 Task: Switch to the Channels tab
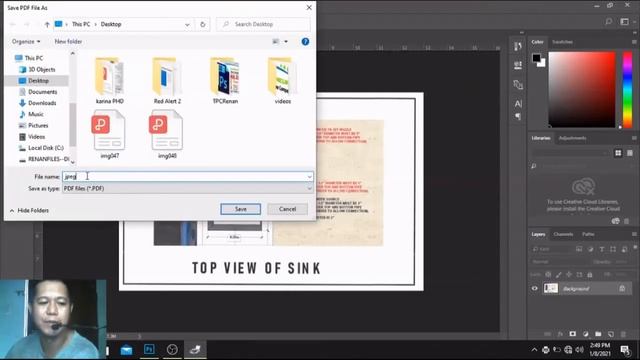coord(563,234)
